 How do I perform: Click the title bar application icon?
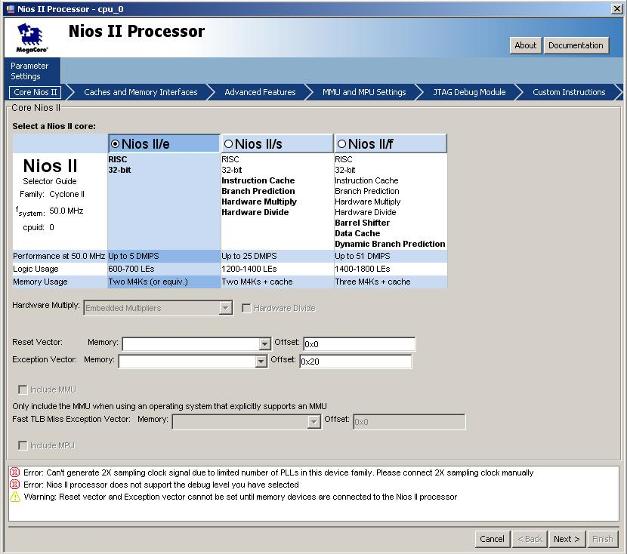(10, 8)
